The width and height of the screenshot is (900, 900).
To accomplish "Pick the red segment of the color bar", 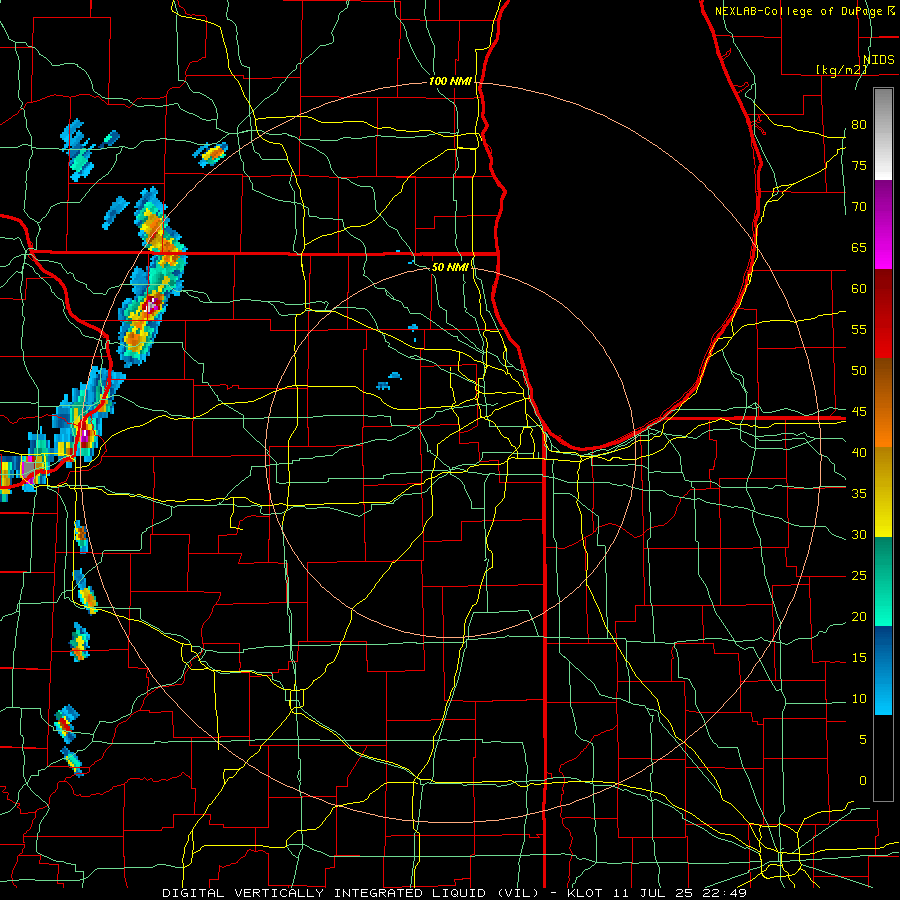I will (x=883, y=314).
